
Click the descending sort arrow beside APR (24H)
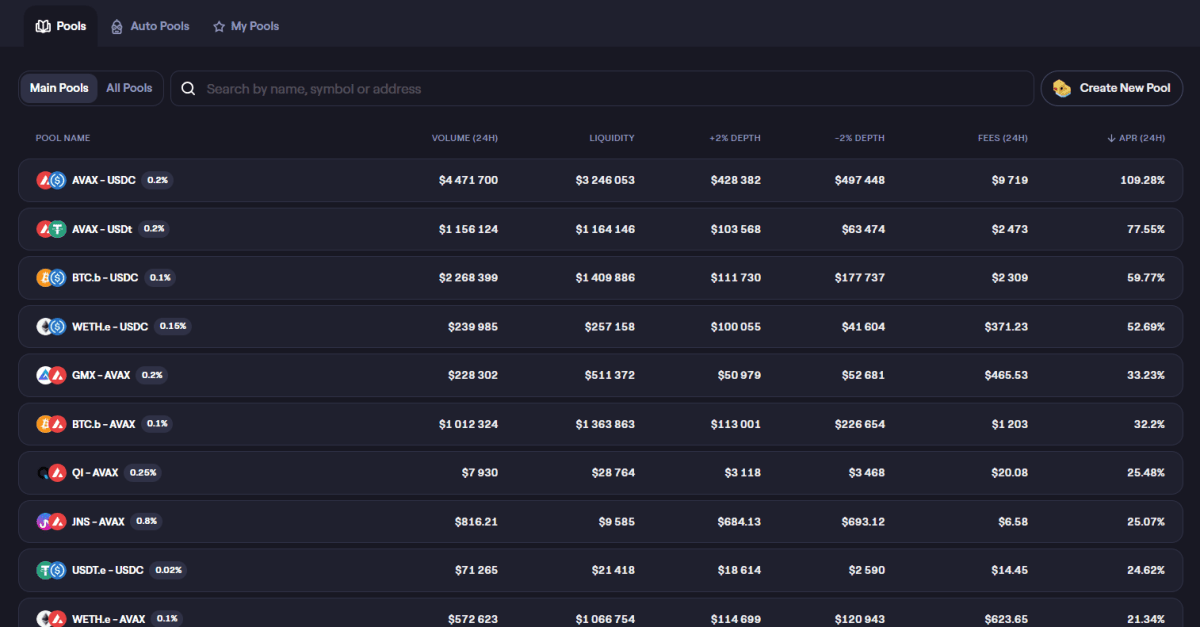click(1111, 138)
